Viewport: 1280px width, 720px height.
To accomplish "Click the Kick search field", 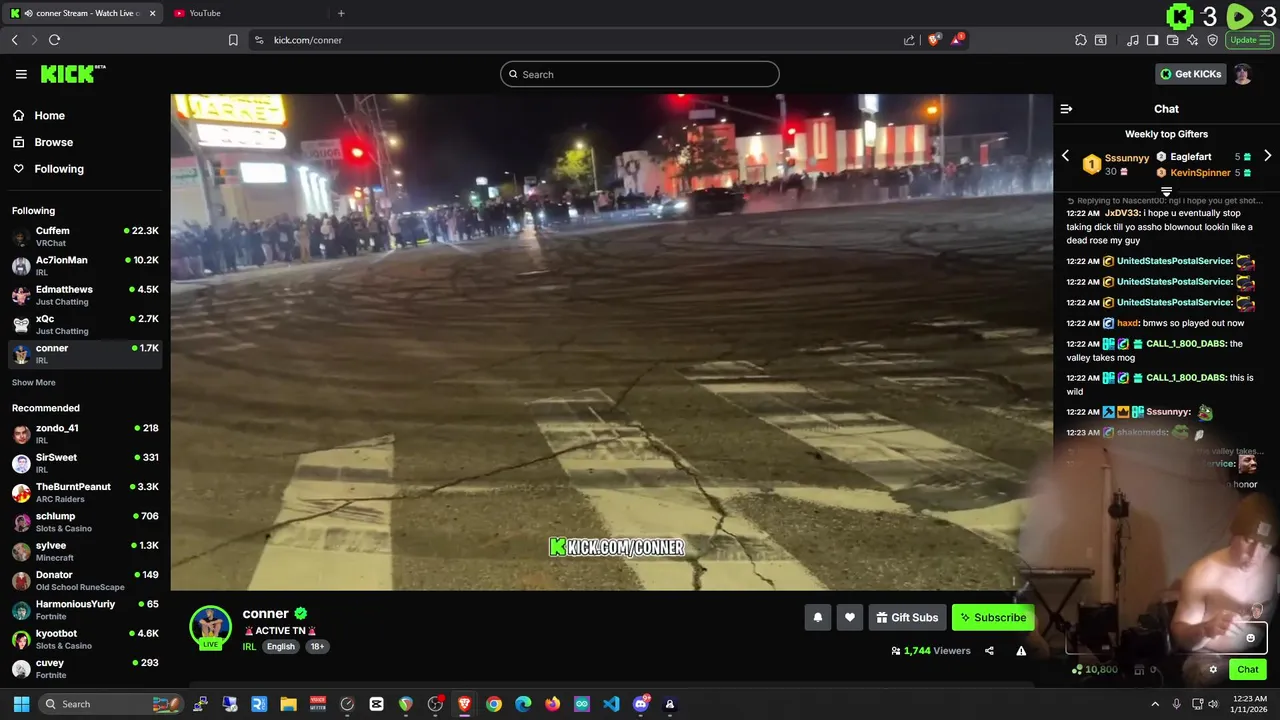I will click(640, 74).
